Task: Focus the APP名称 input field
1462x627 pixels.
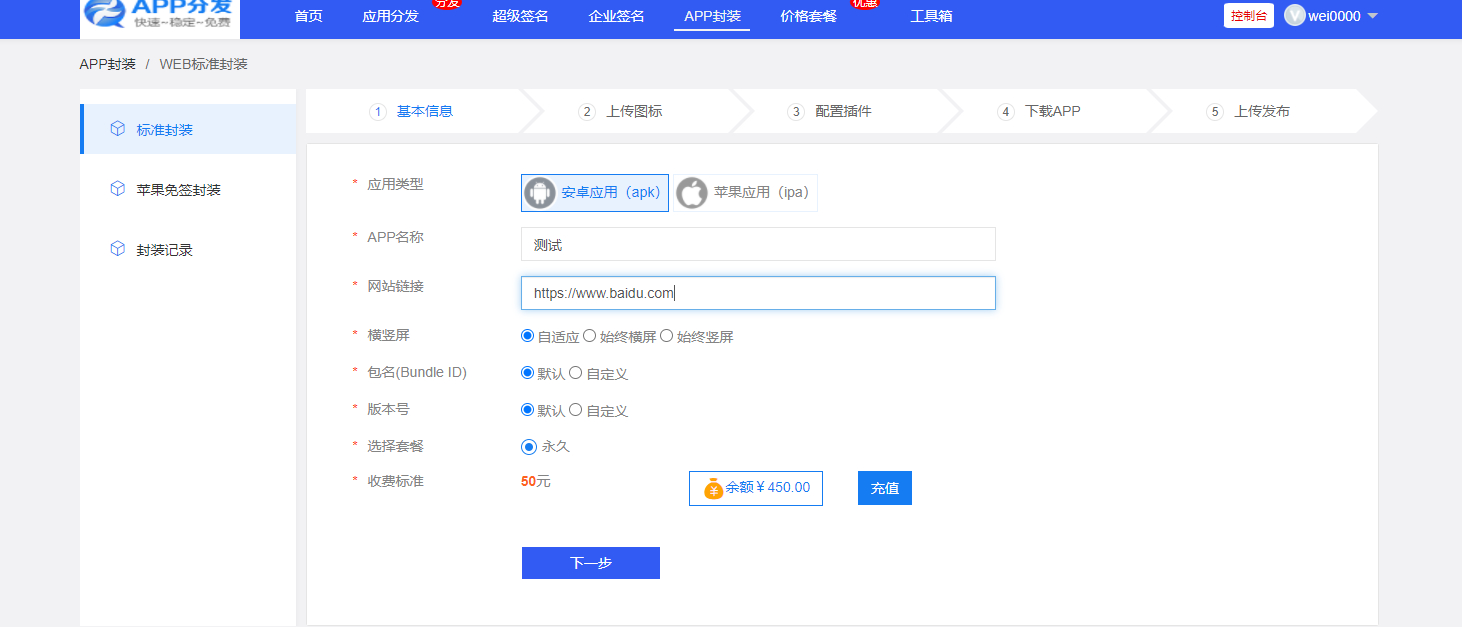Action: (758, 244)
